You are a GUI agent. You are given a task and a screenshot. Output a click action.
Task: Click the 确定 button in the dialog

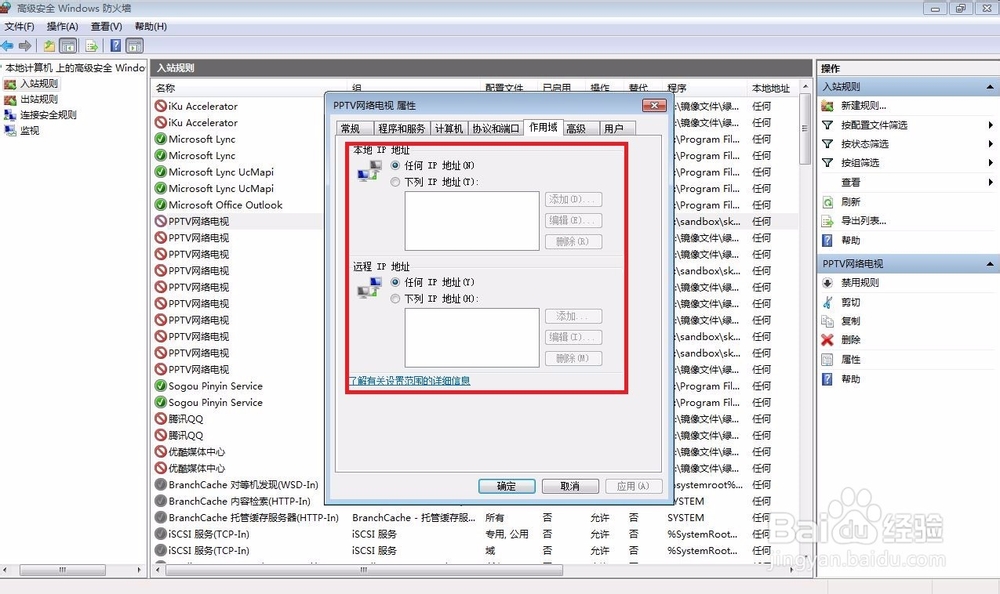[x=506, y=486]
